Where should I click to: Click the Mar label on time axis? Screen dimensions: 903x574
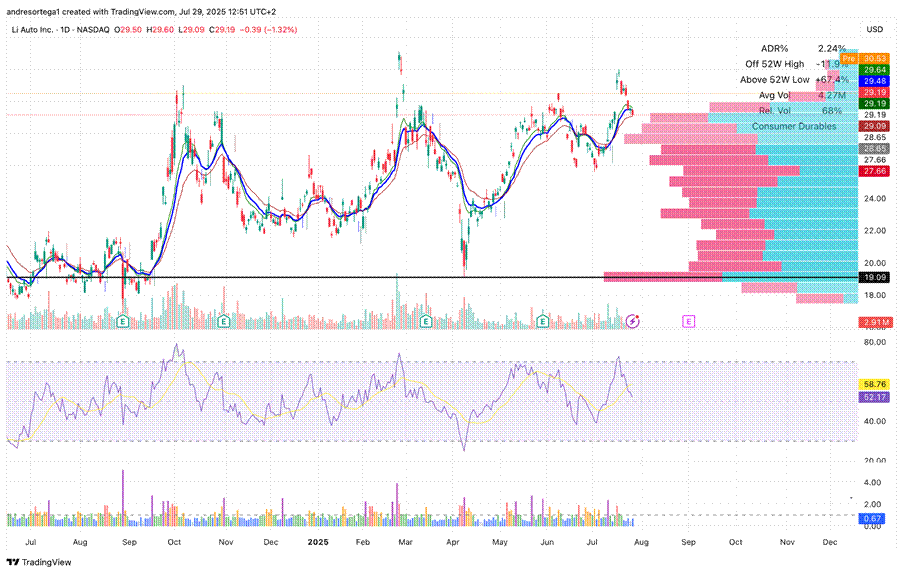(x=405, y=542)
